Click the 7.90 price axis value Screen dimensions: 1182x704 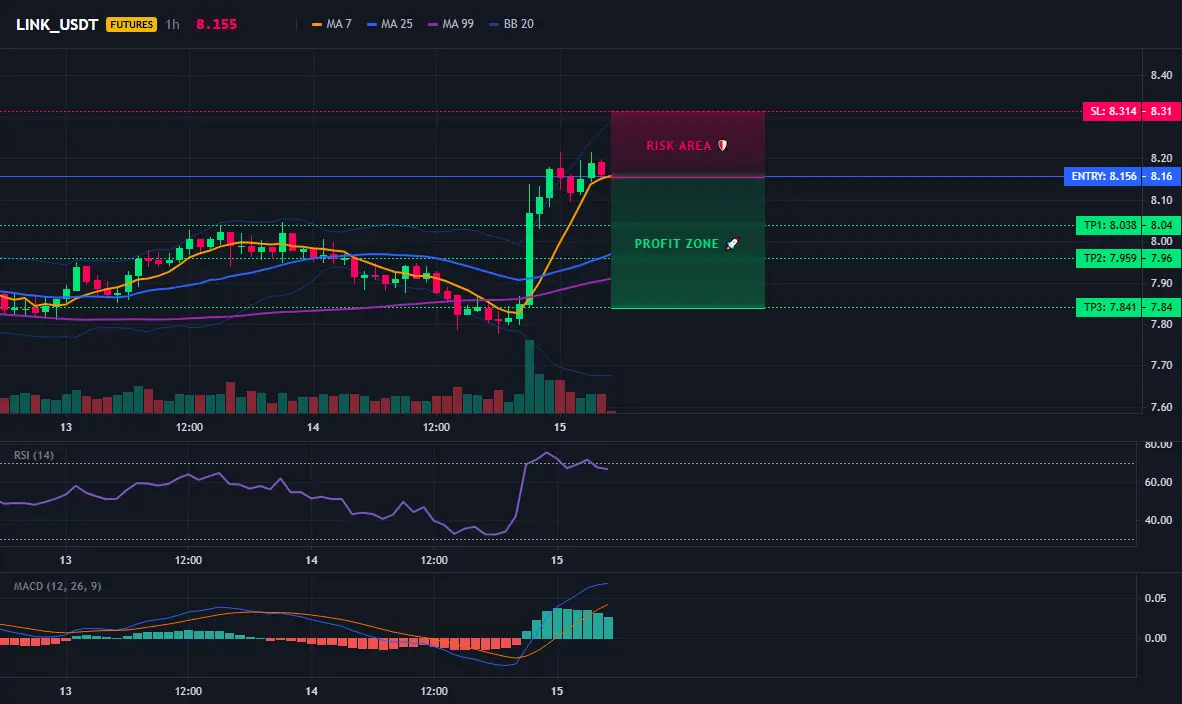click(1161, 283)
